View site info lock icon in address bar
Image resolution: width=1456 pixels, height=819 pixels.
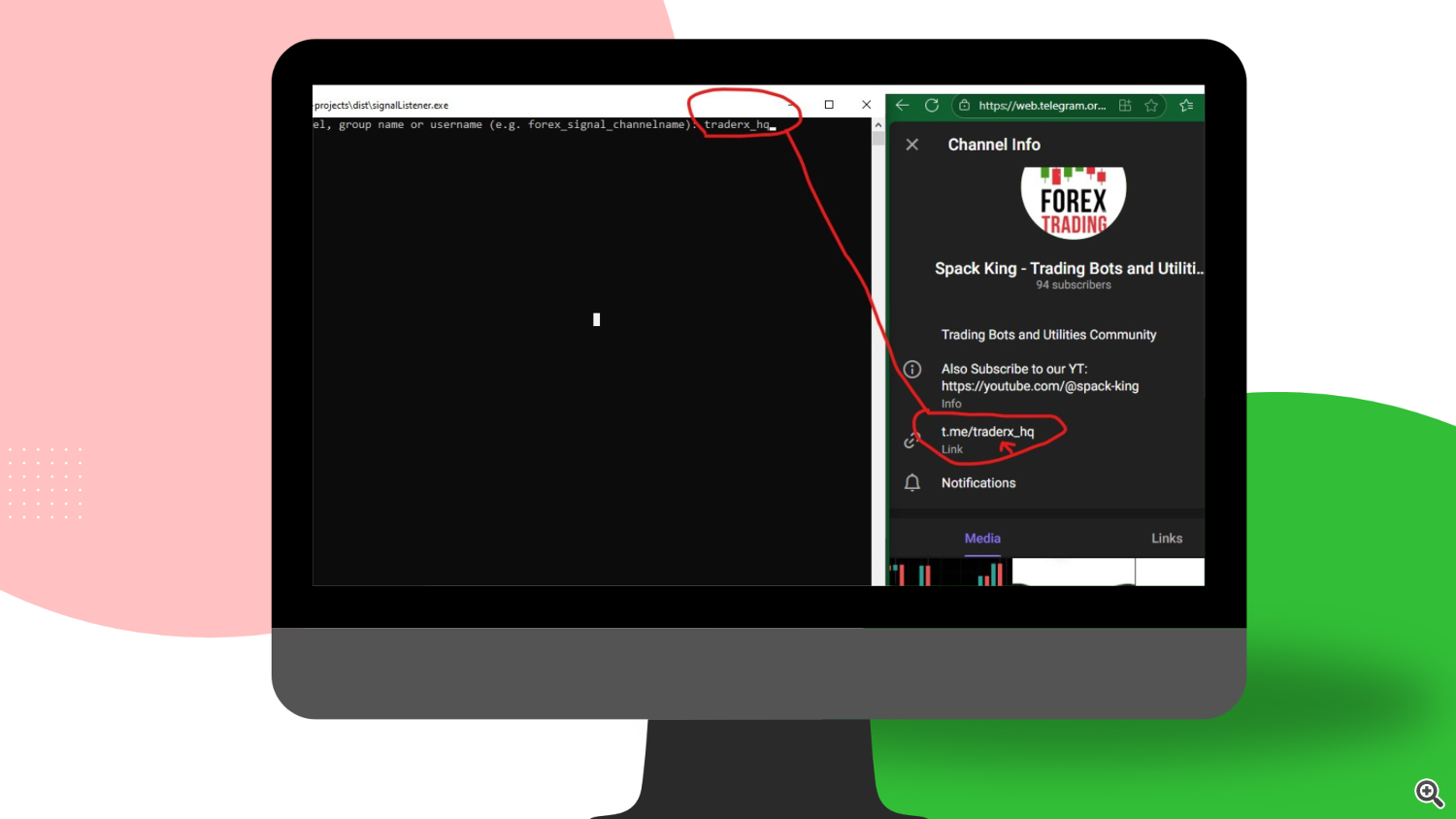[964, 106]
